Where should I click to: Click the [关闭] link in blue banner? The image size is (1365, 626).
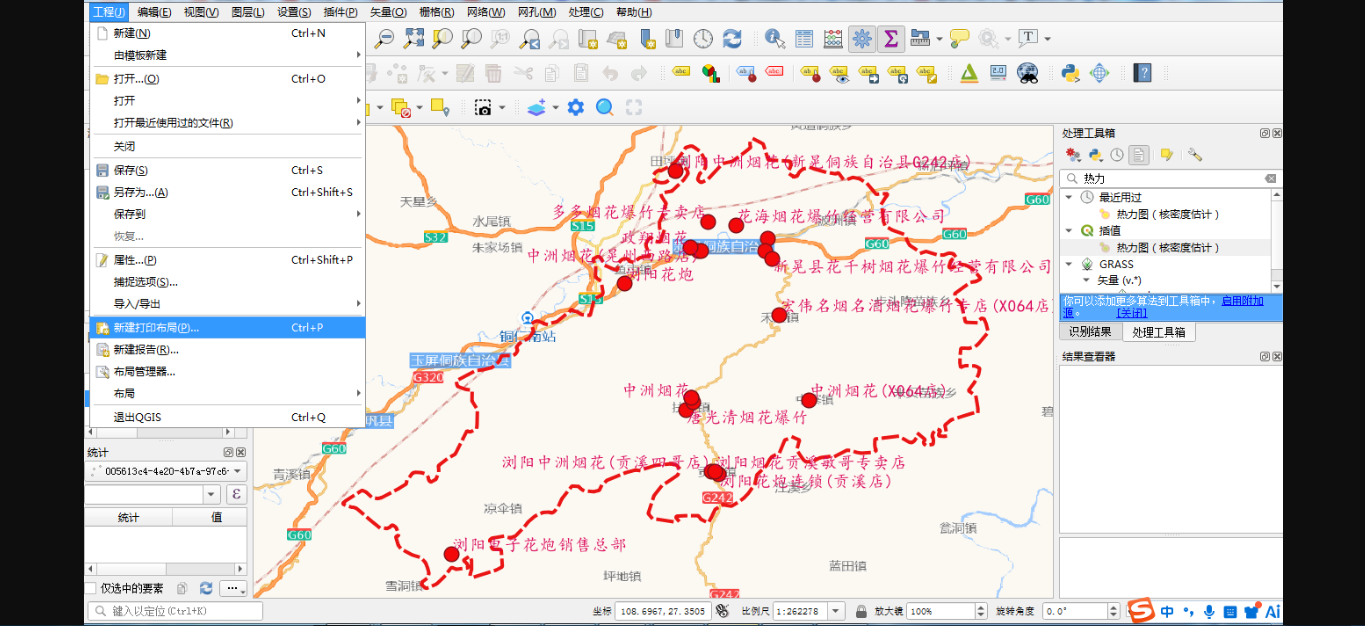pyautogui.click(x=1132, y=313)
